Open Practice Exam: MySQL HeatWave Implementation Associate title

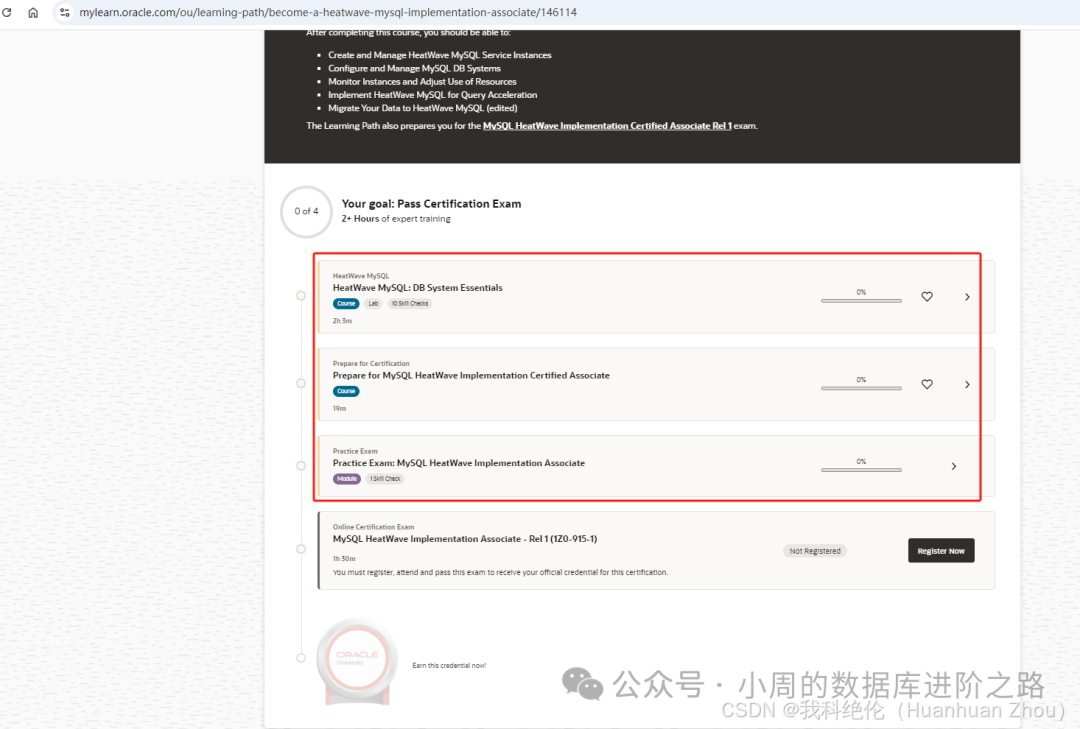point(459,463)
